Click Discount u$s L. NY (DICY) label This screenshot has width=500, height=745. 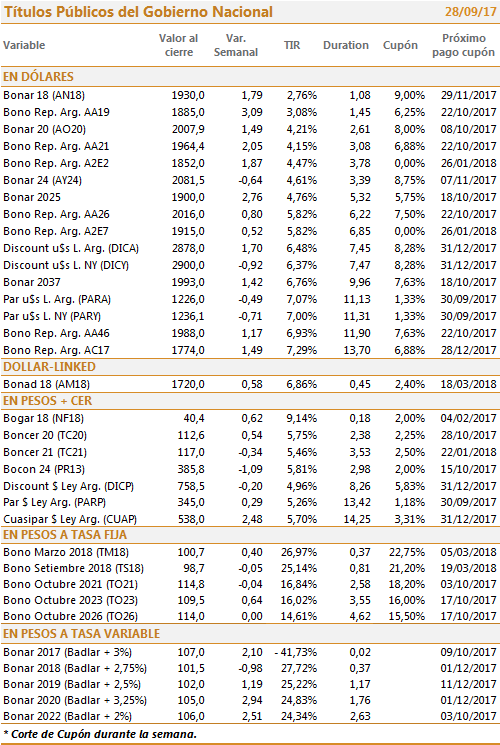[66, 265]
